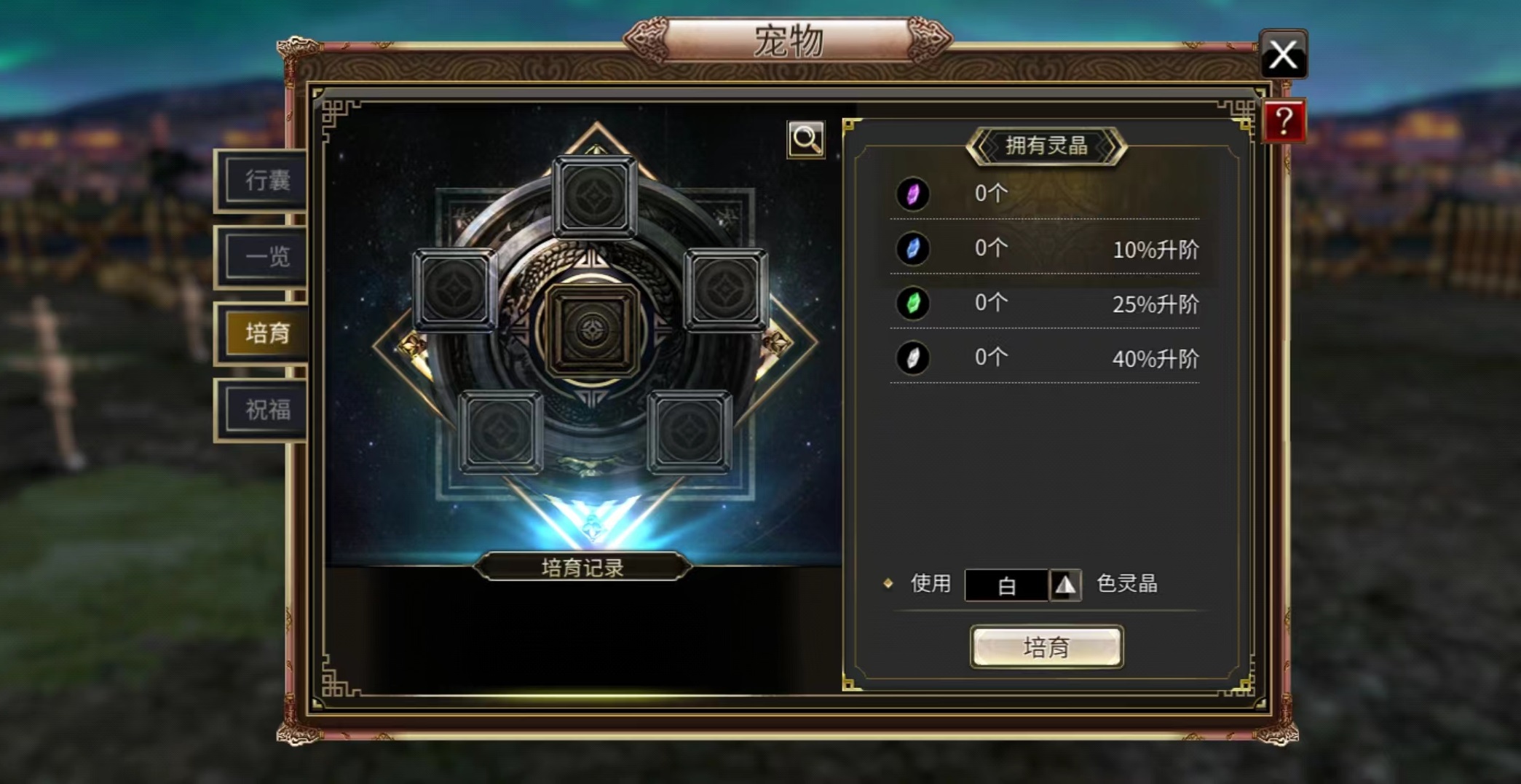Click the bottom-left cultivation slot
The height and width of the screenshot is (784, 1521).
(501, 432)
